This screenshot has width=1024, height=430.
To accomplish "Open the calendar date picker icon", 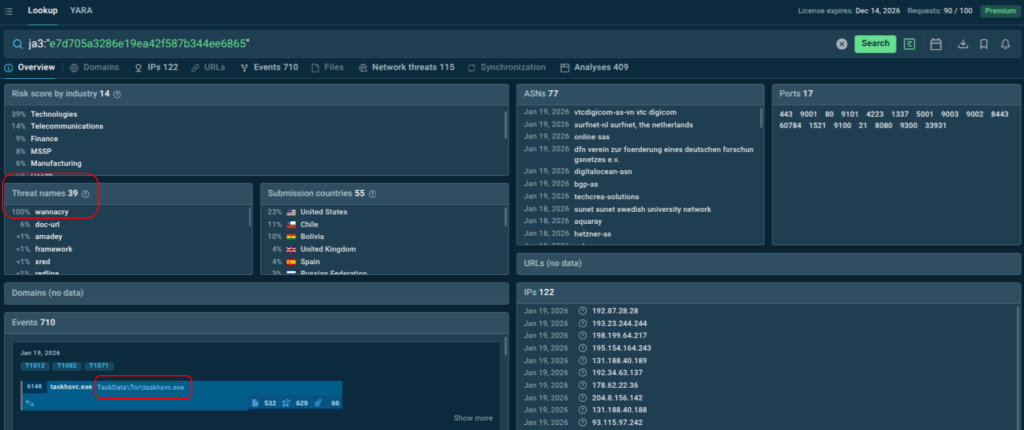I will coord(936,44).
